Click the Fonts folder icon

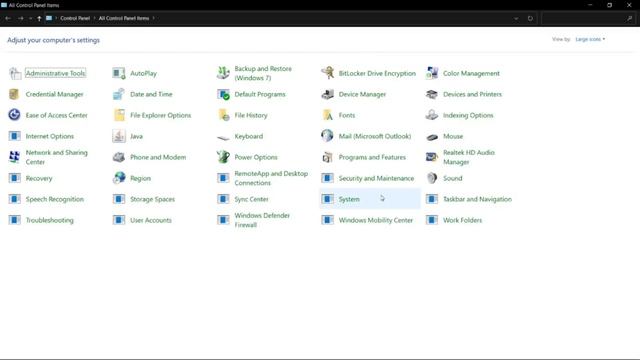[x=327, y=115]
